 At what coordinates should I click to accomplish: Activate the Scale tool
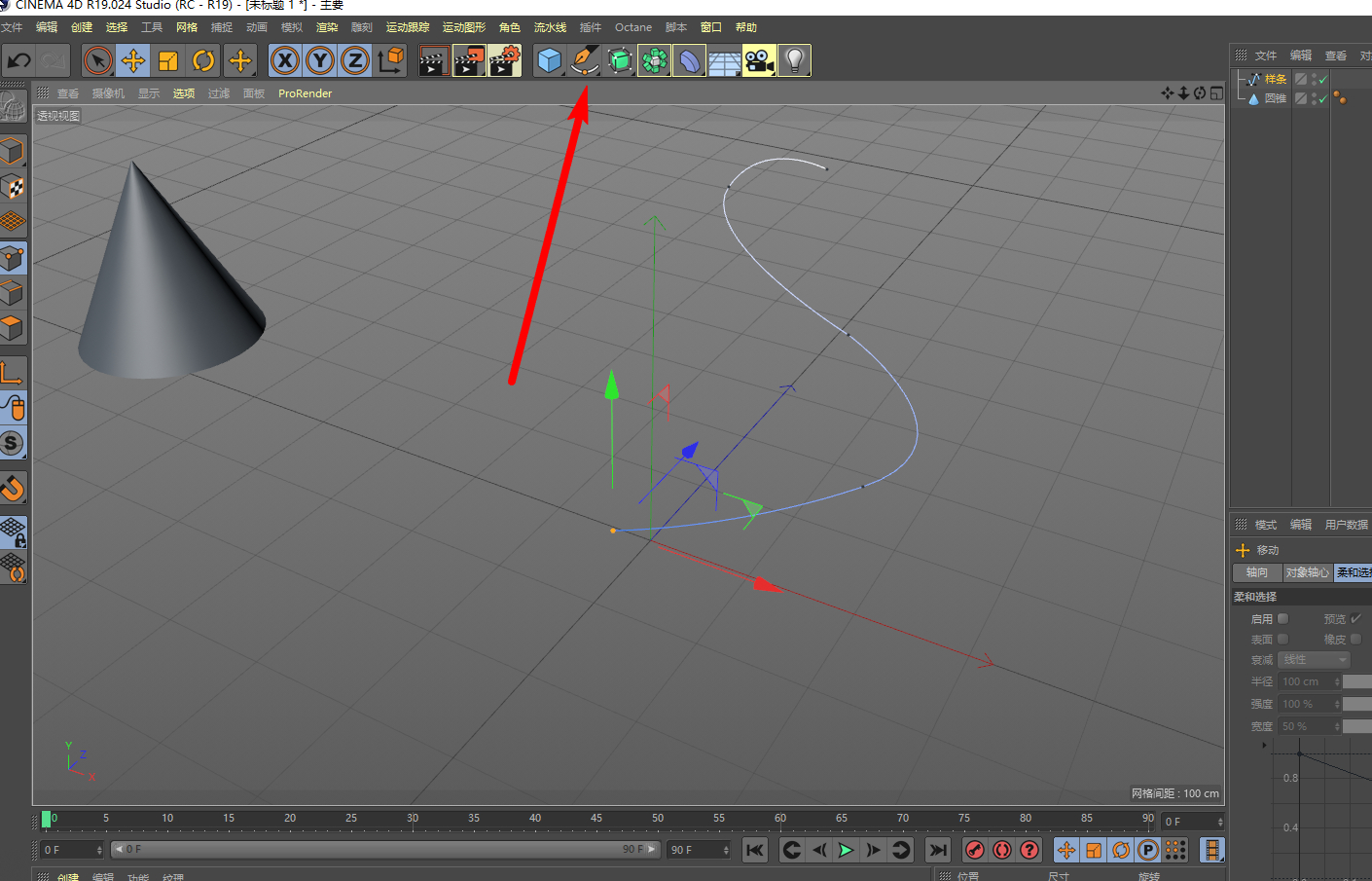tap(168, 60)
